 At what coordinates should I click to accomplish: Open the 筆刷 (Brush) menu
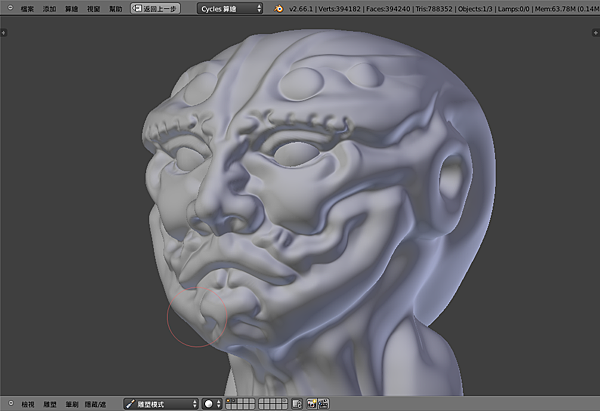(x=72, y=404)
